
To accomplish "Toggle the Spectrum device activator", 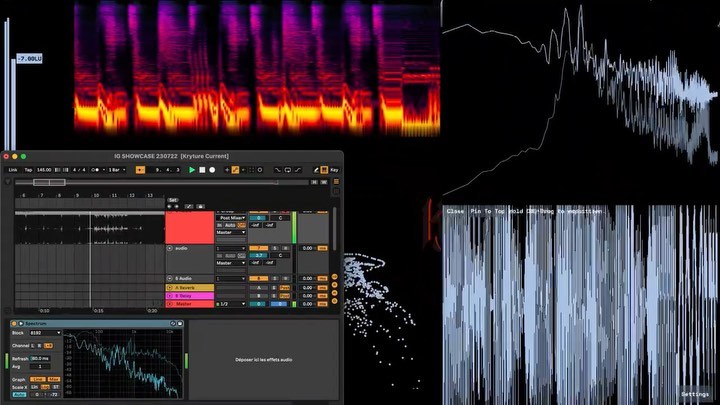I will click(x=12, y=323).
